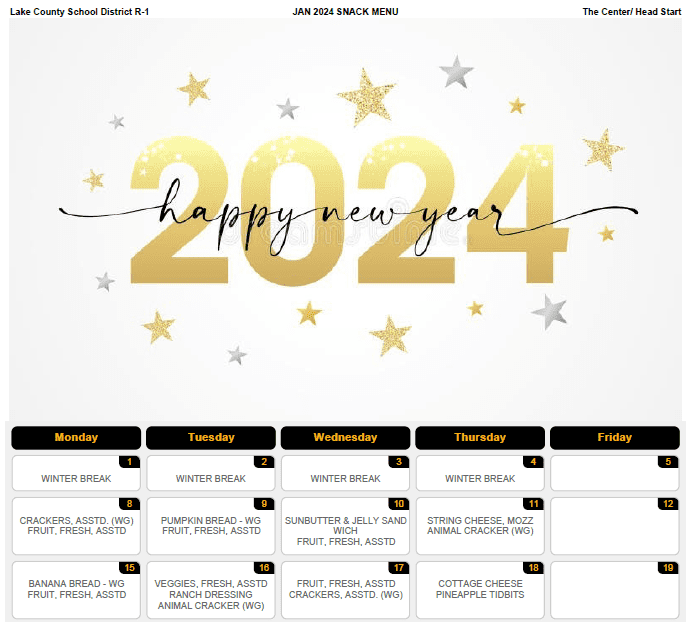This screenshot has width=688, height=622.
Task: Click 'PINEAPPLE TIDBITS' on day 18
Action: click(480, 595)
